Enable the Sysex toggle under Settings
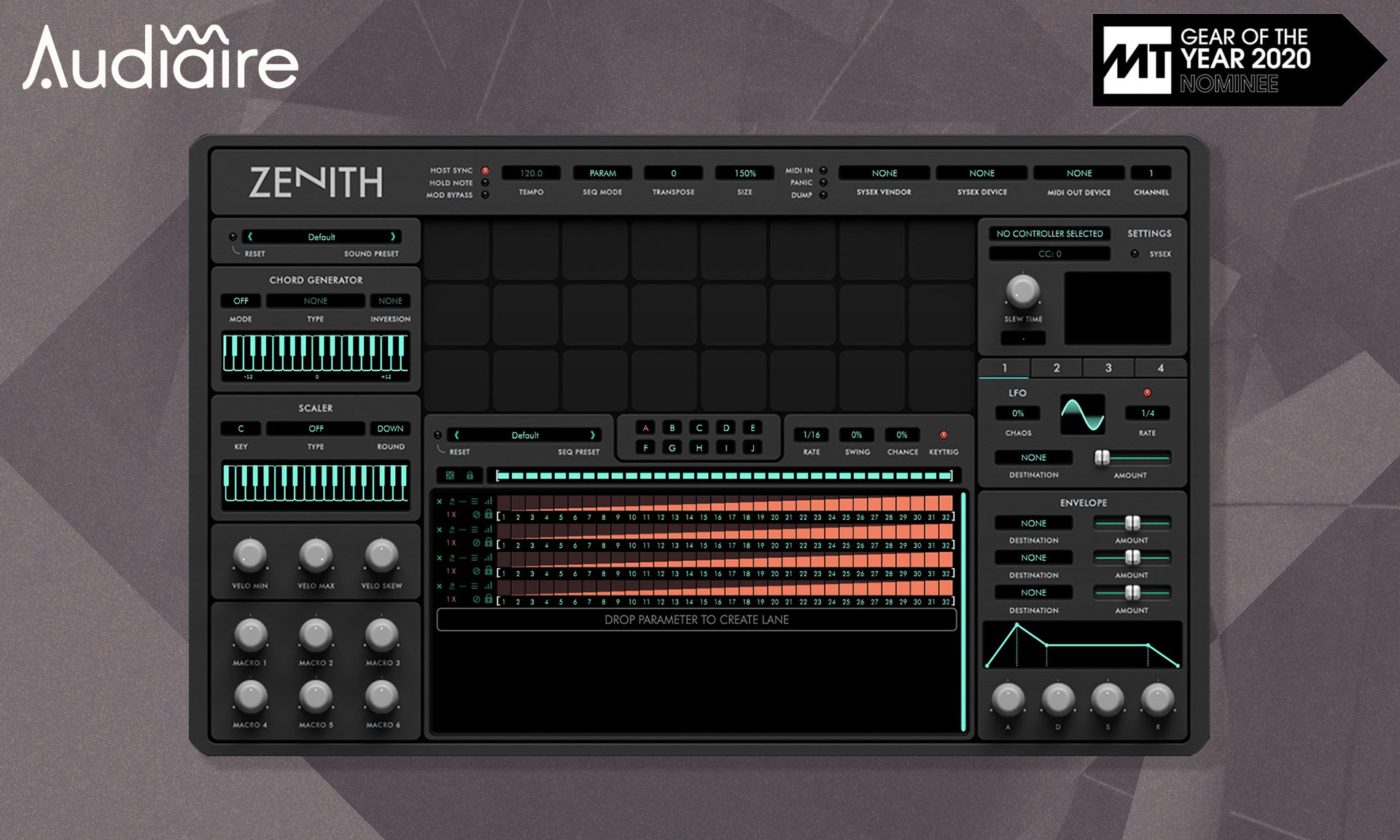 [x=1135, y=254]
